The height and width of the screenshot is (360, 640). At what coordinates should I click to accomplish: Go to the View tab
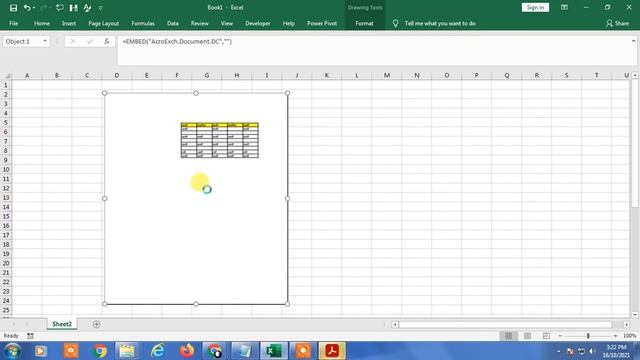[227, 23]
